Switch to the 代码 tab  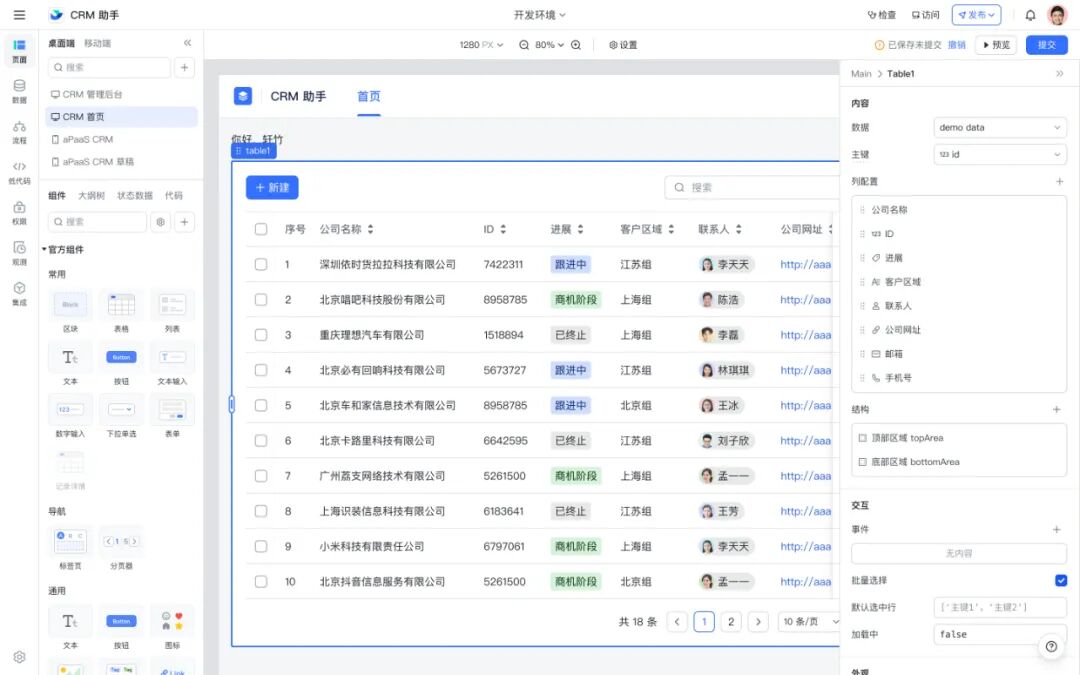174,196
